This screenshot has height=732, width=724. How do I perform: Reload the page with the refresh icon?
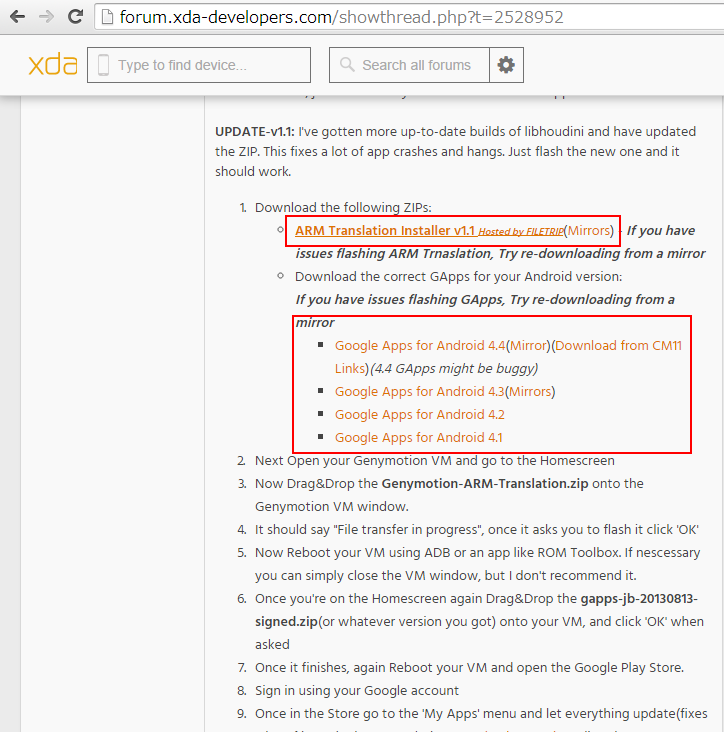click(75, 17)
